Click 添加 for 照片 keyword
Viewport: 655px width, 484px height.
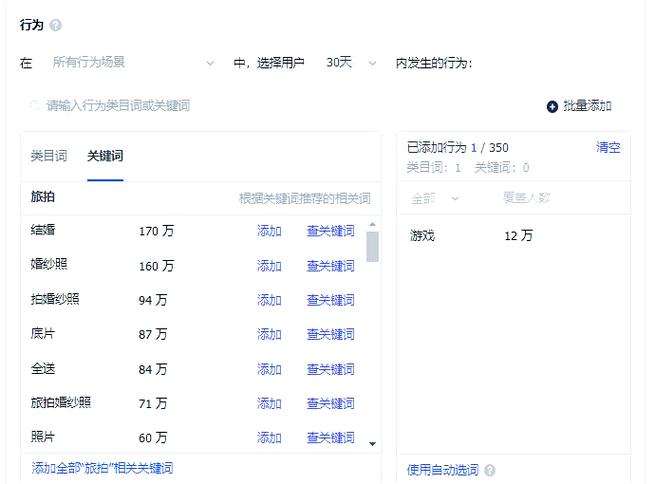pos(269,438)
